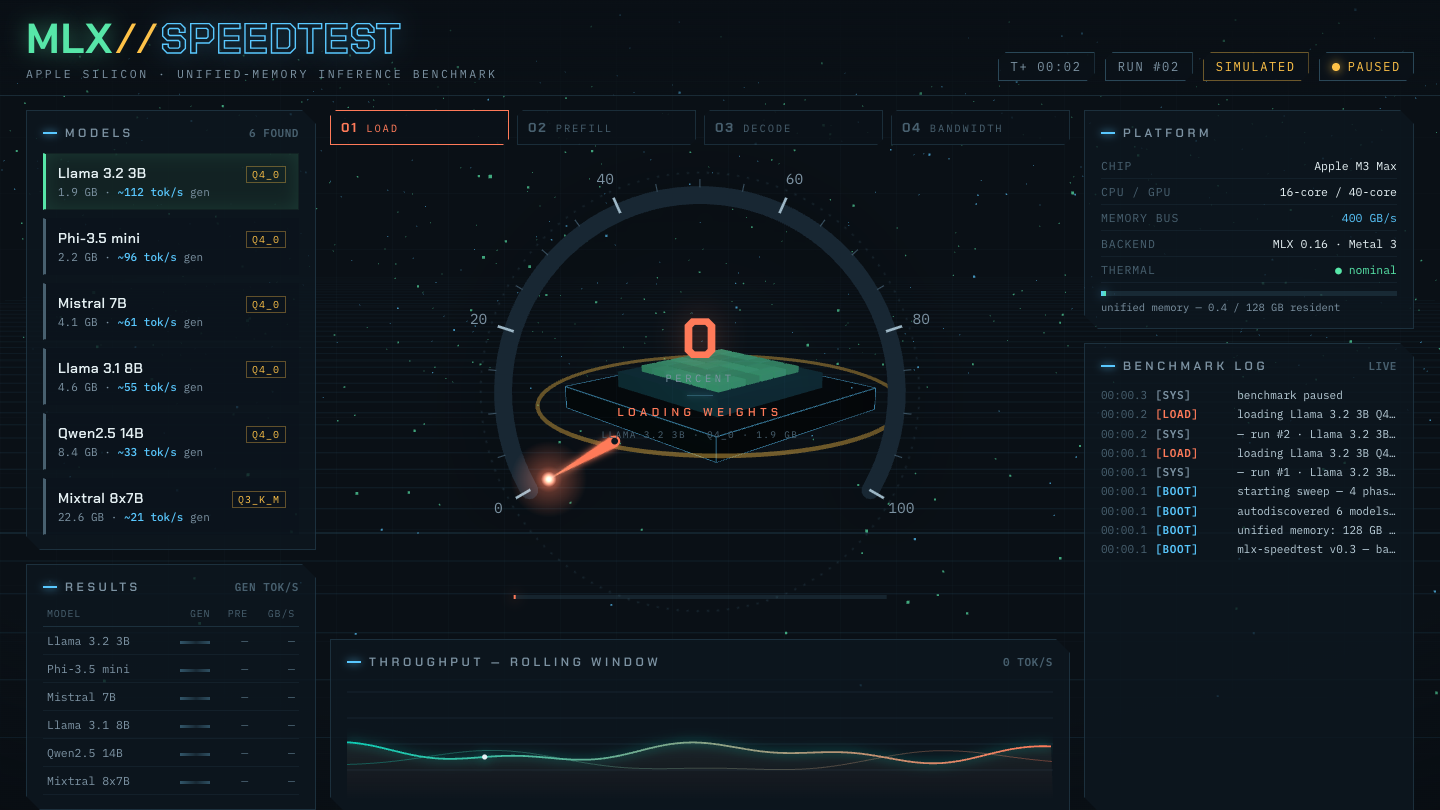Select the Qwen2.5 14B model card
This screenshot has height=810, width=1440.
point(171,441)
